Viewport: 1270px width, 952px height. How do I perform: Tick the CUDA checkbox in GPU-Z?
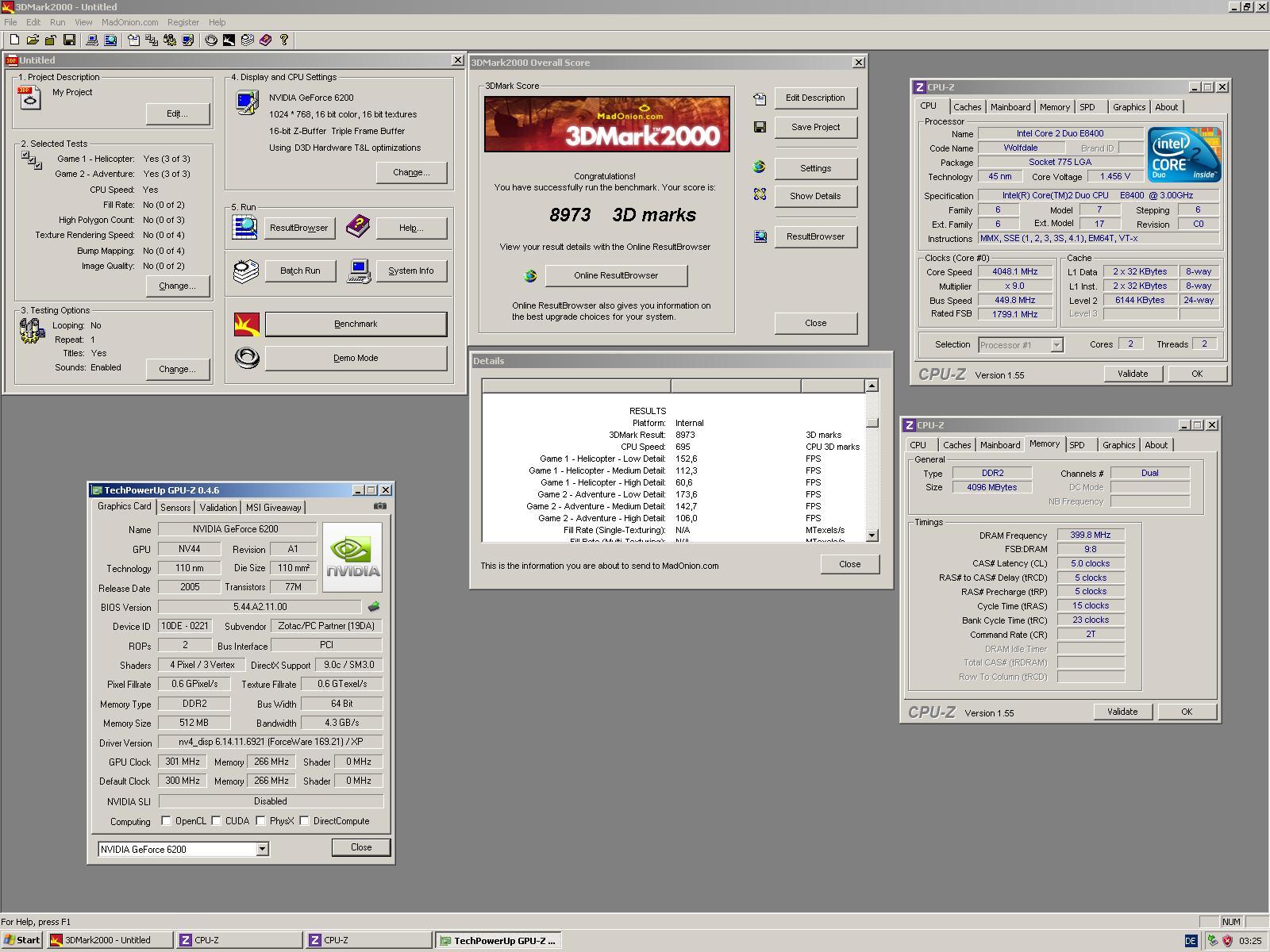[x=216, y=821]
